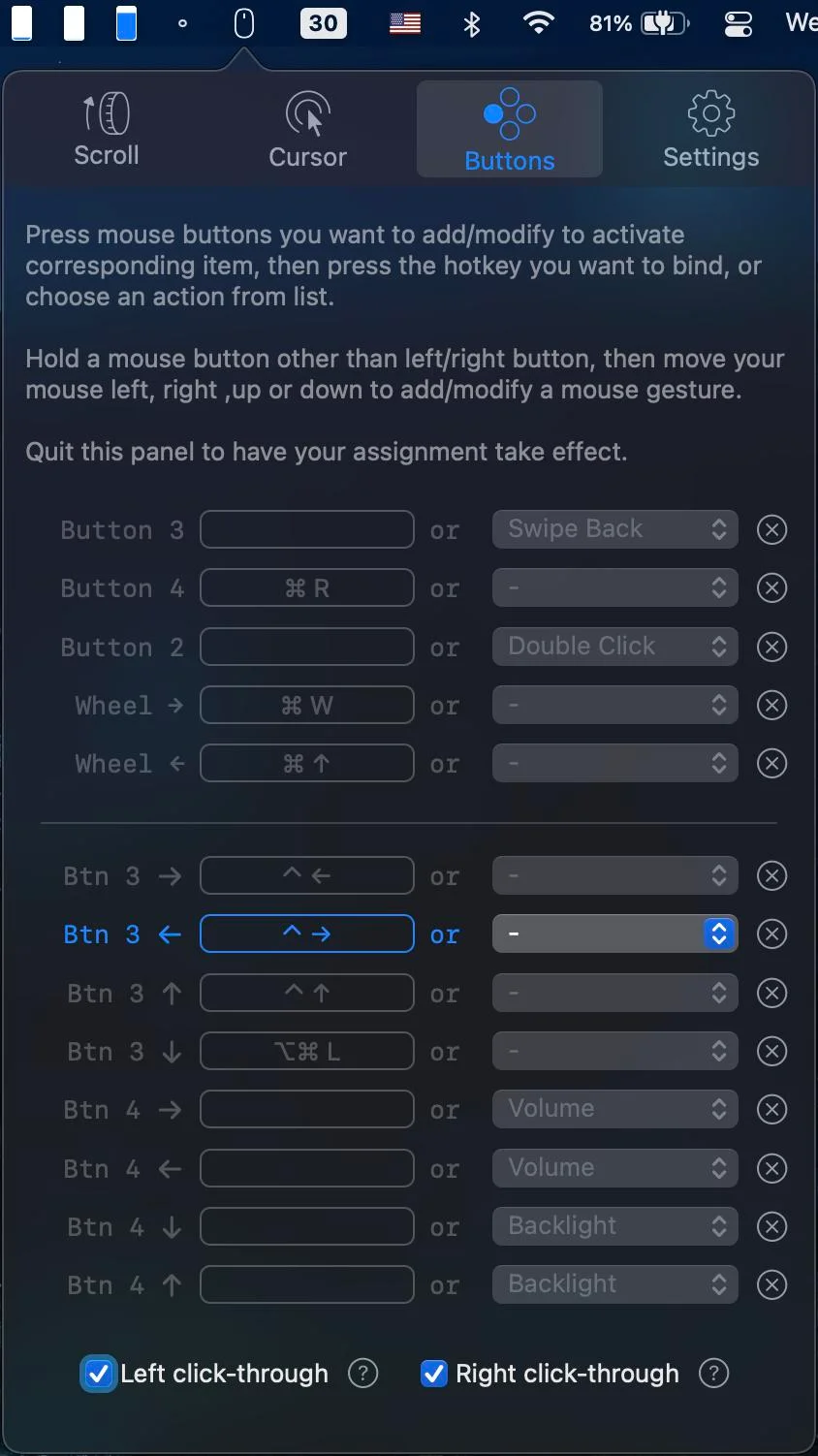Disable Left click-through checkbox
The width and height of the screenshot is (818, 1456).
pyautogui.click(x=98, y=1374)
